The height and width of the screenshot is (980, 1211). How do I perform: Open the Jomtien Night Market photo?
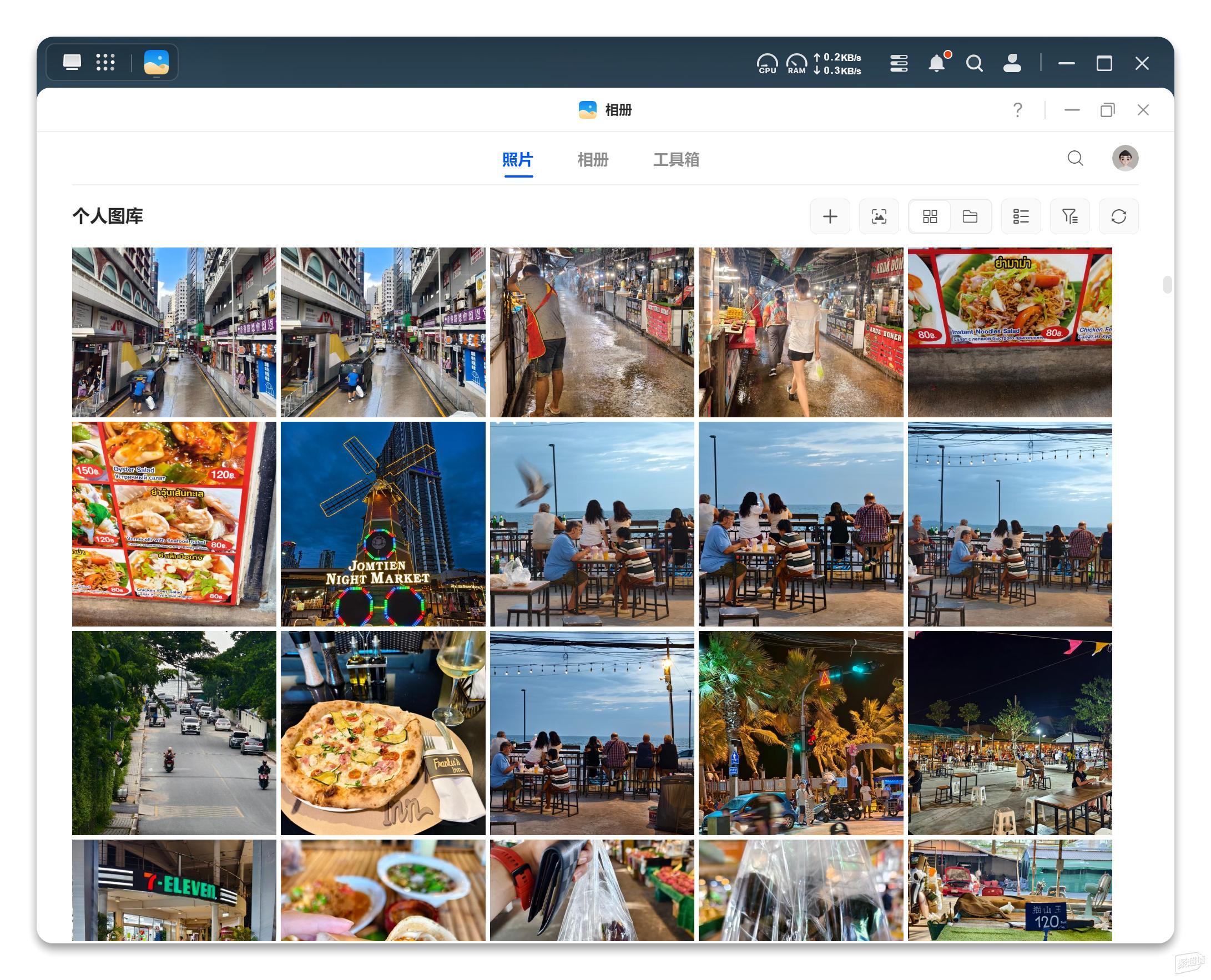click(x=383, y=524)
